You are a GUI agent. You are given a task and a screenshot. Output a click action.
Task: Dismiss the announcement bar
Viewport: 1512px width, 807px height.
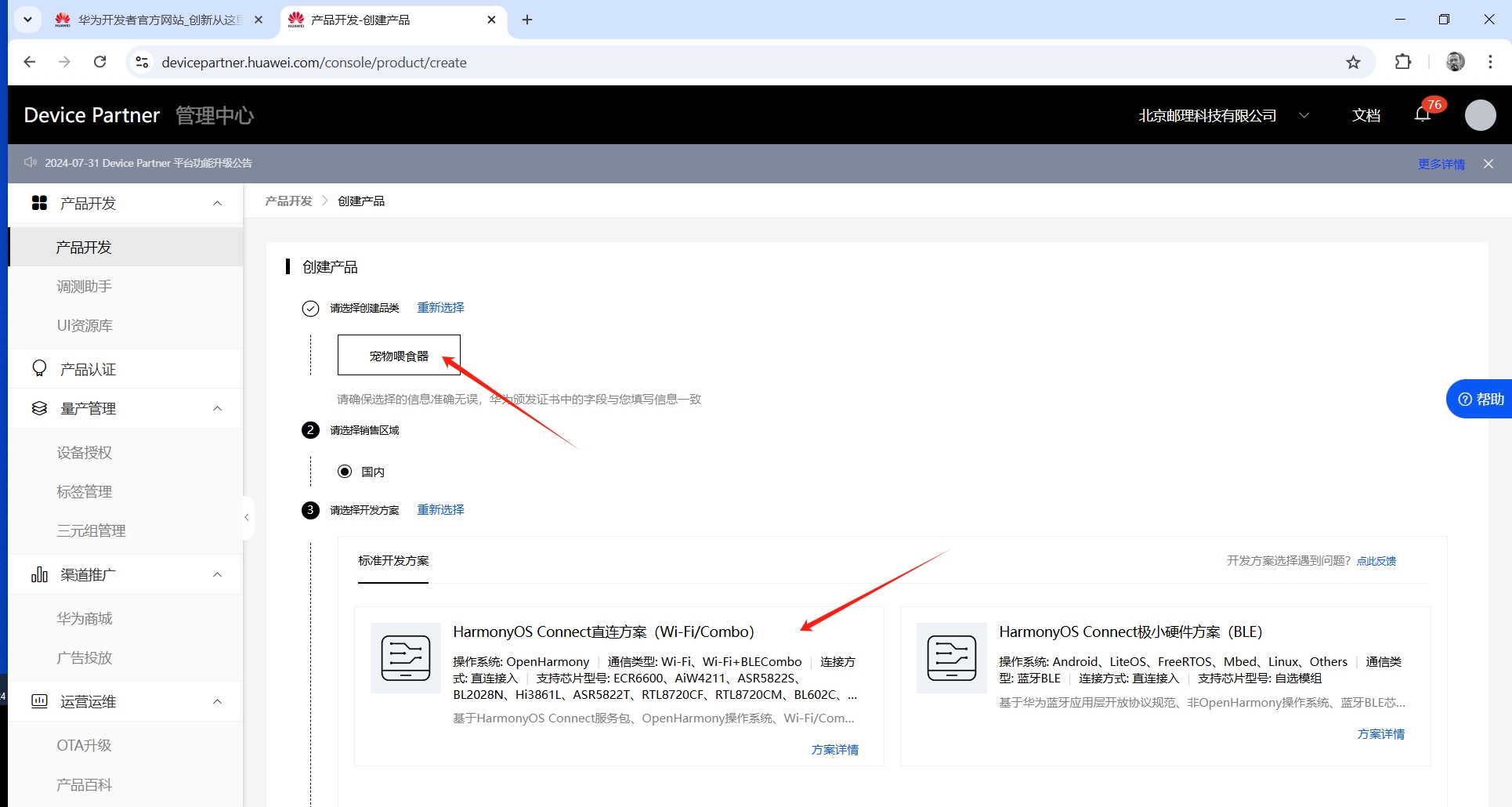pos(1488,164)
